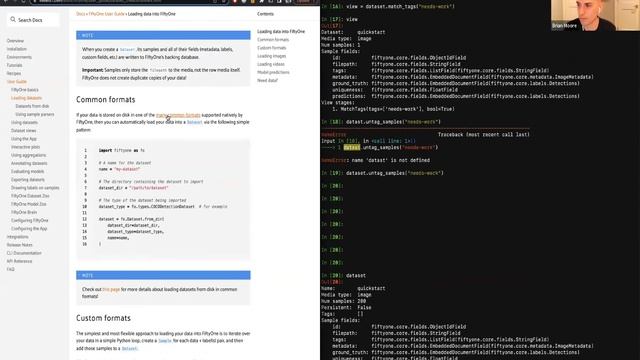The width and height of the screenshot is (640, 360).
Task: Click the Common formats heading
Action: click(x=105, y=100)
